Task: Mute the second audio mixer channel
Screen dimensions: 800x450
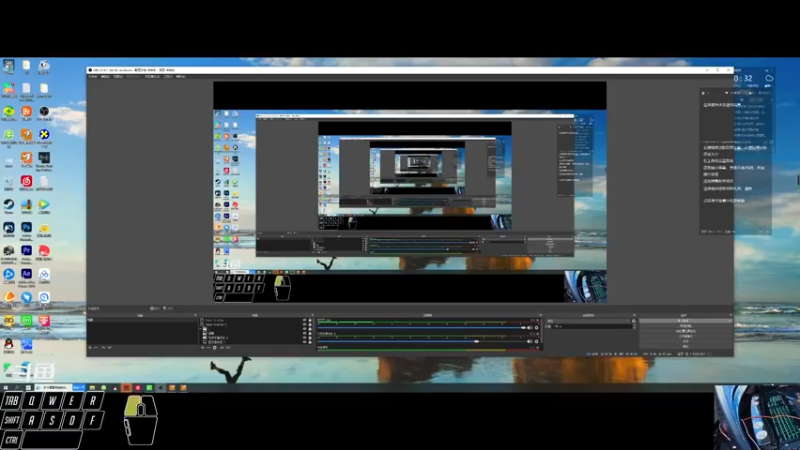Action: tap(530, 341)
